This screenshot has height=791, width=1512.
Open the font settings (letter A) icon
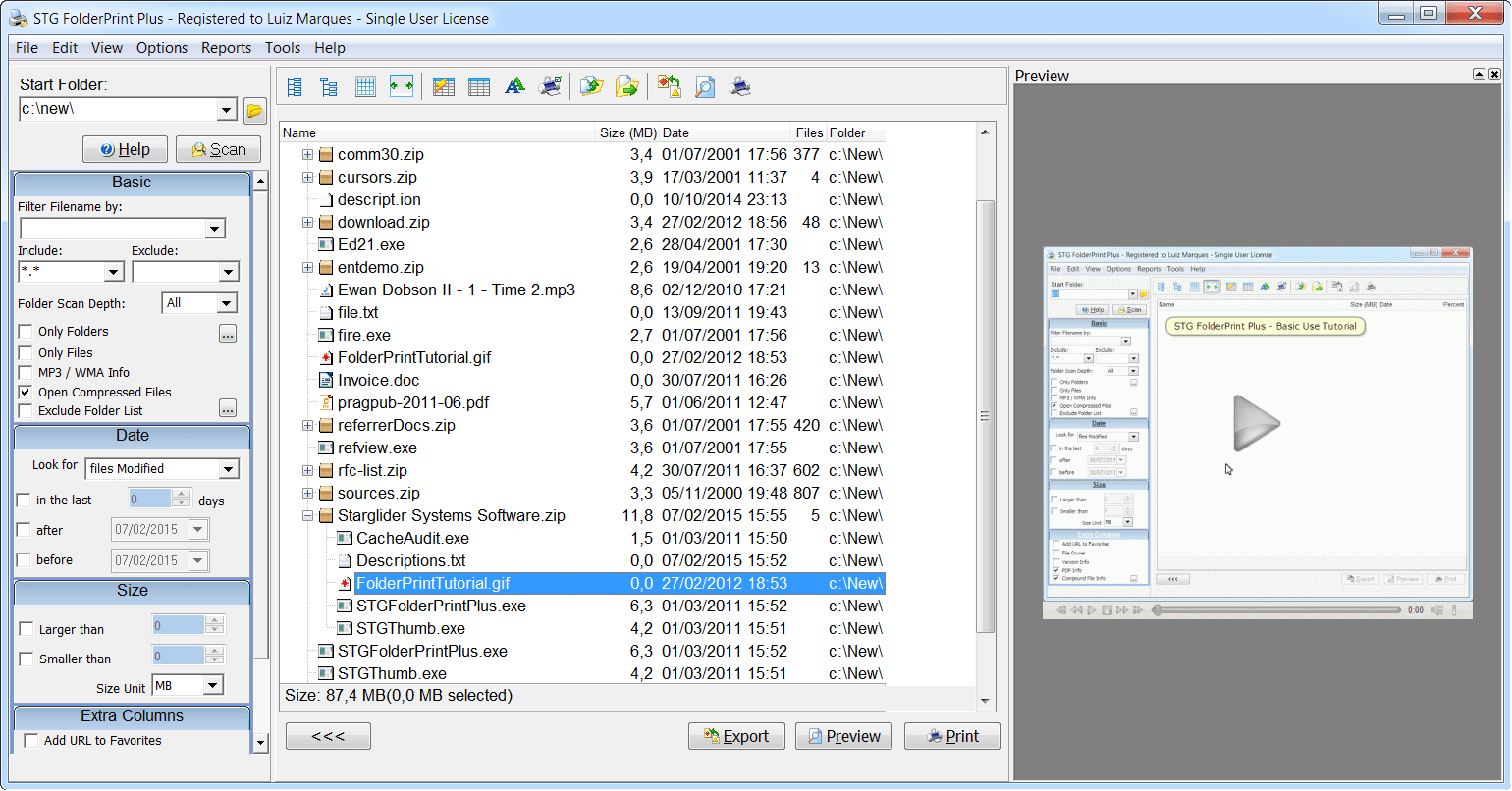[514, 87]
